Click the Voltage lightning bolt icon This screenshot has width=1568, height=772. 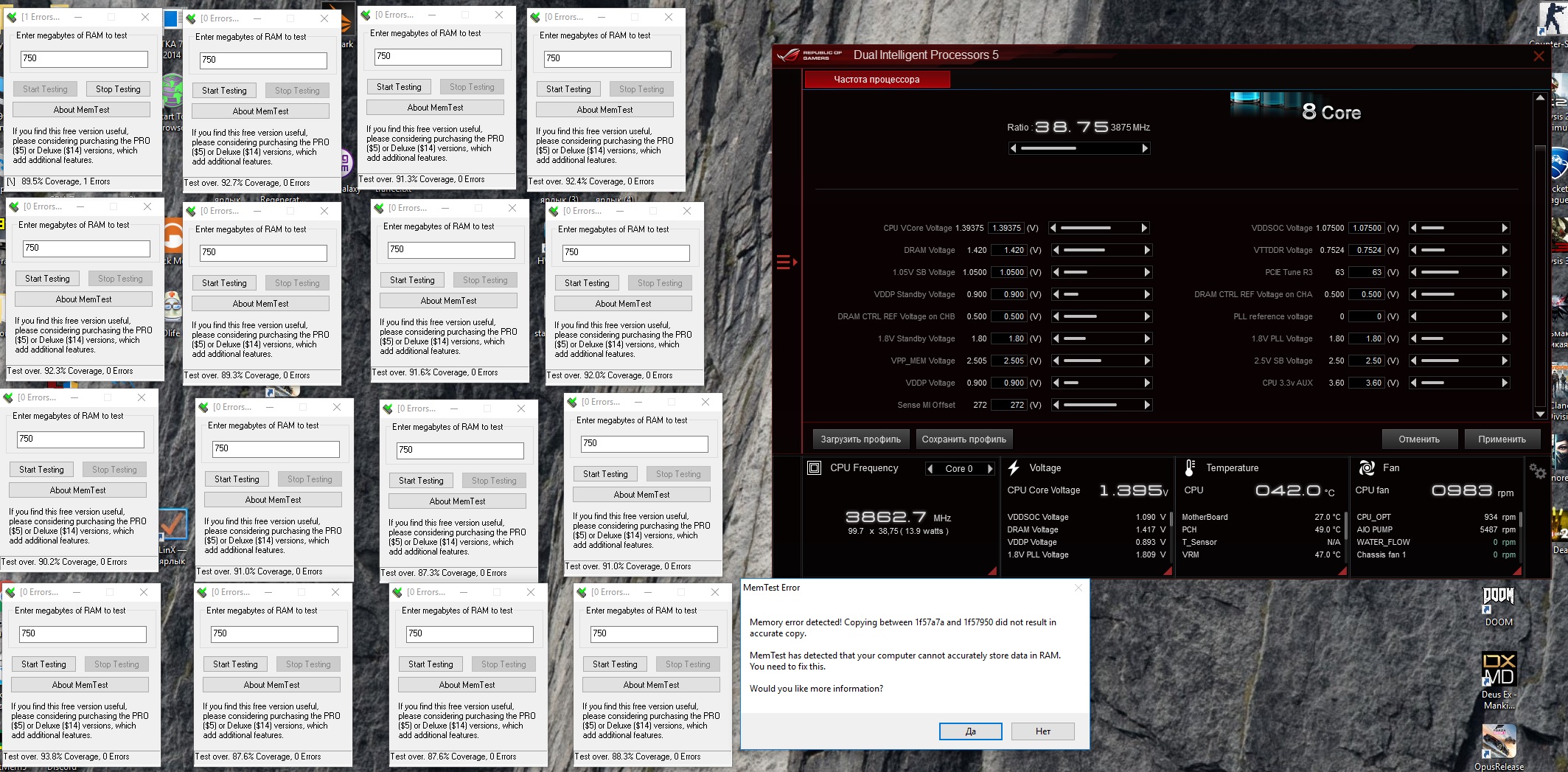point(1014,467)
